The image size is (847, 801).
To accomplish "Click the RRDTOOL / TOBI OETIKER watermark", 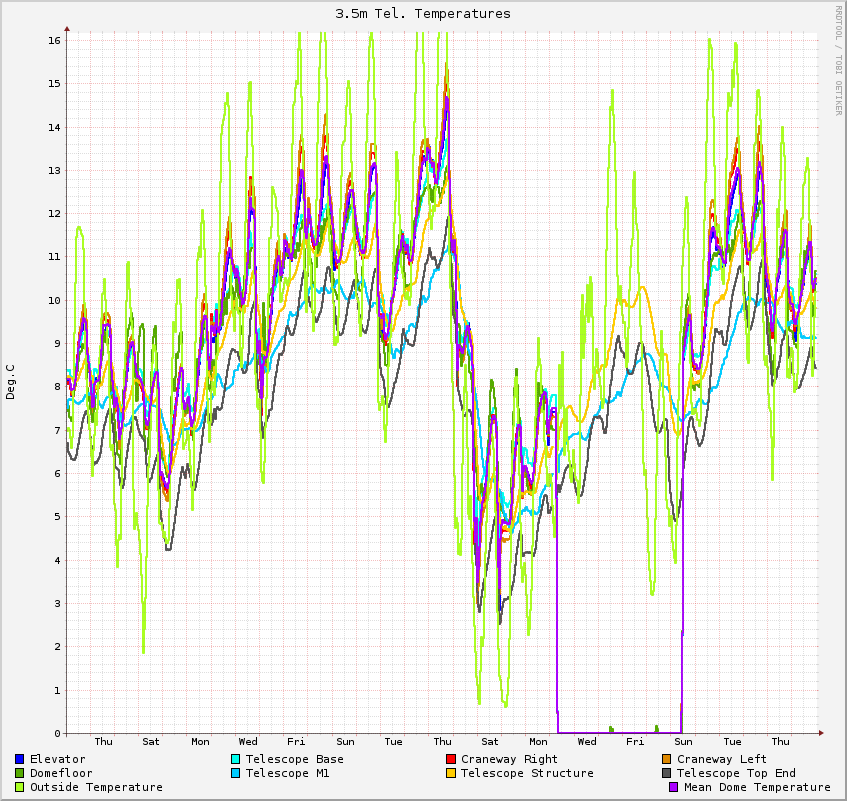I will (838, 59).
